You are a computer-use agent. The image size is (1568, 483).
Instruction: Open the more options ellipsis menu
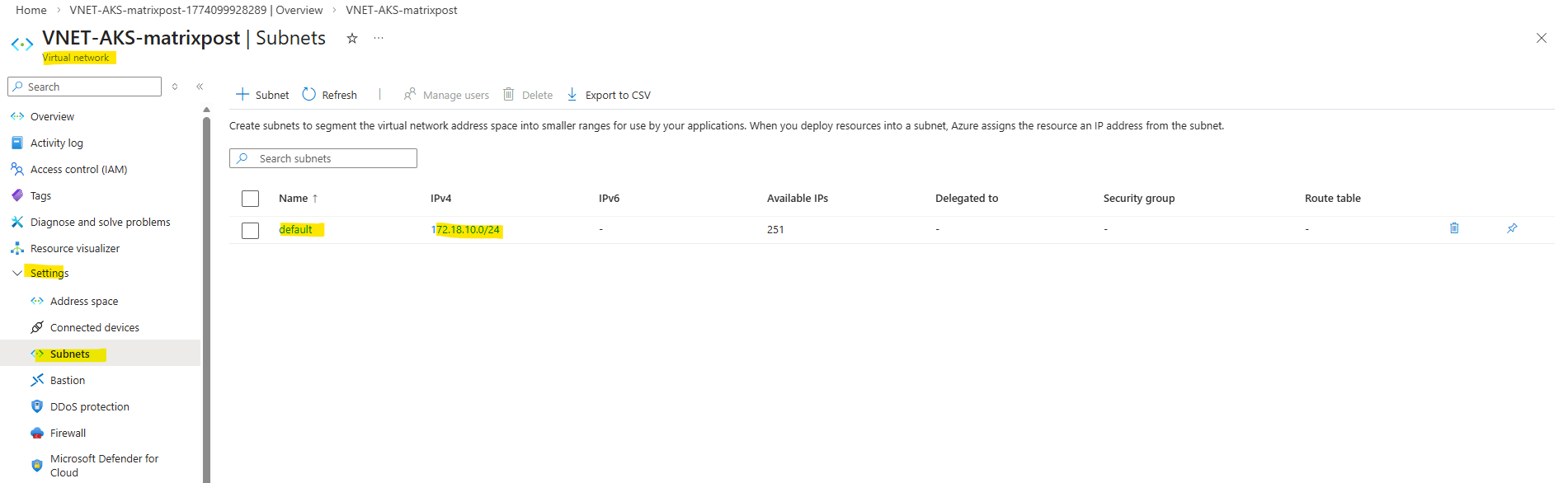point(379,39)
